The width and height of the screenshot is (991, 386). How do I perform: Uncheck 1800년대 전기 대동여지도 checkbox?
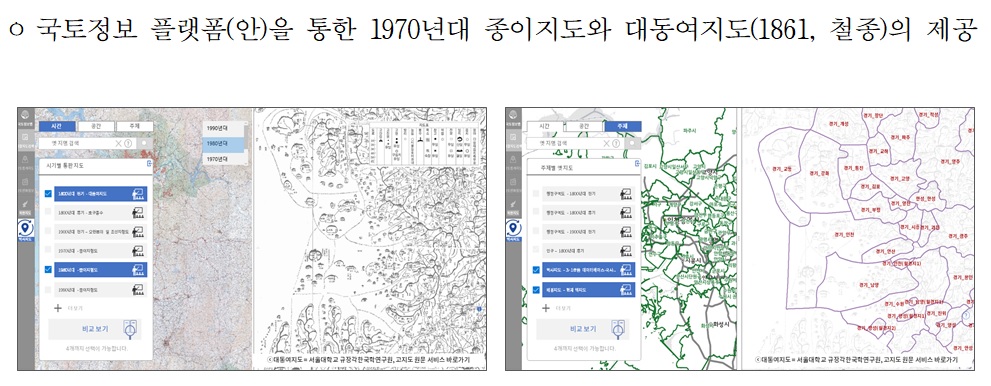click(x=49, y=194)
